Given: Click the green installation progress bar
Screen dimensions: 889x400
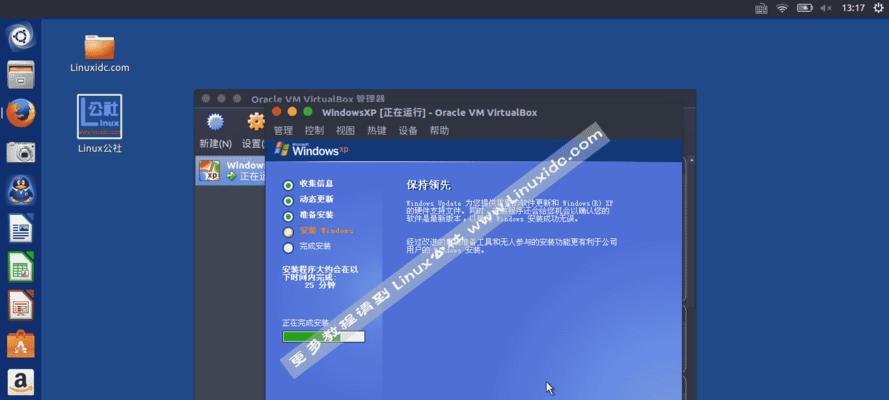Looking at the screenshot, I should (x=324, y=337).
